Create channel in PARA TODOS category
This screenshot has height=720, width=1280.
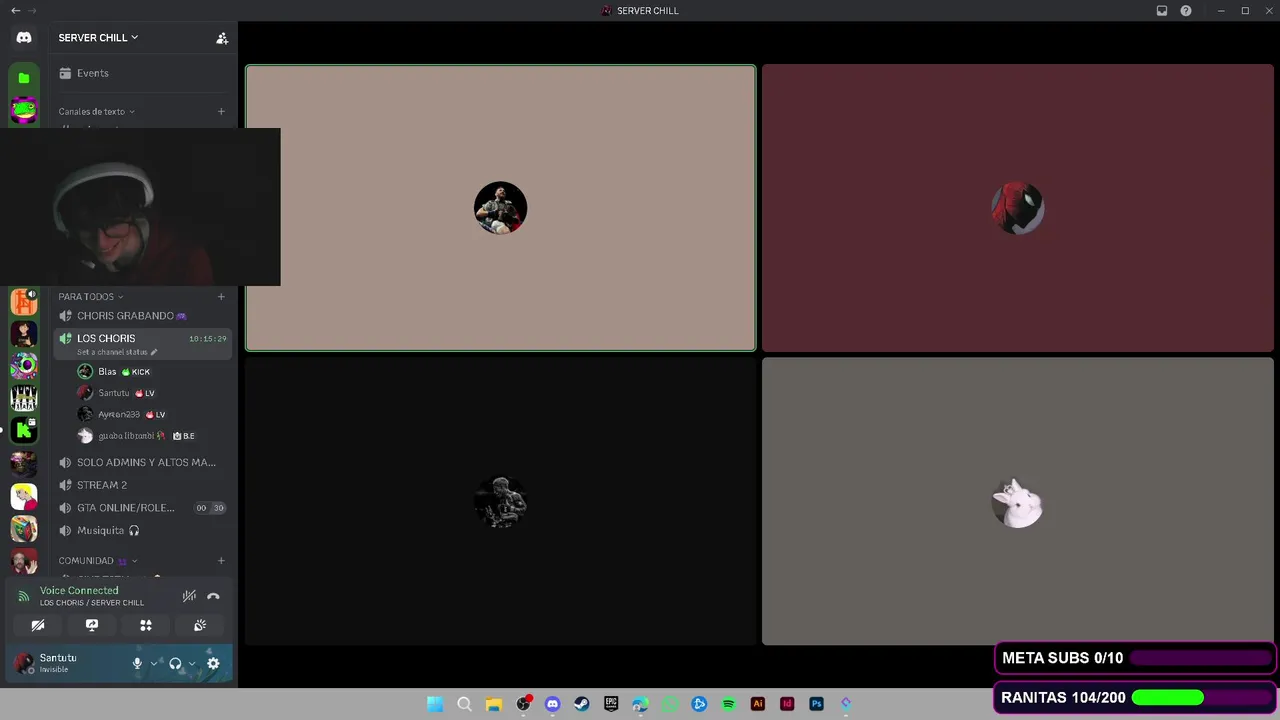tap(221, 297)
